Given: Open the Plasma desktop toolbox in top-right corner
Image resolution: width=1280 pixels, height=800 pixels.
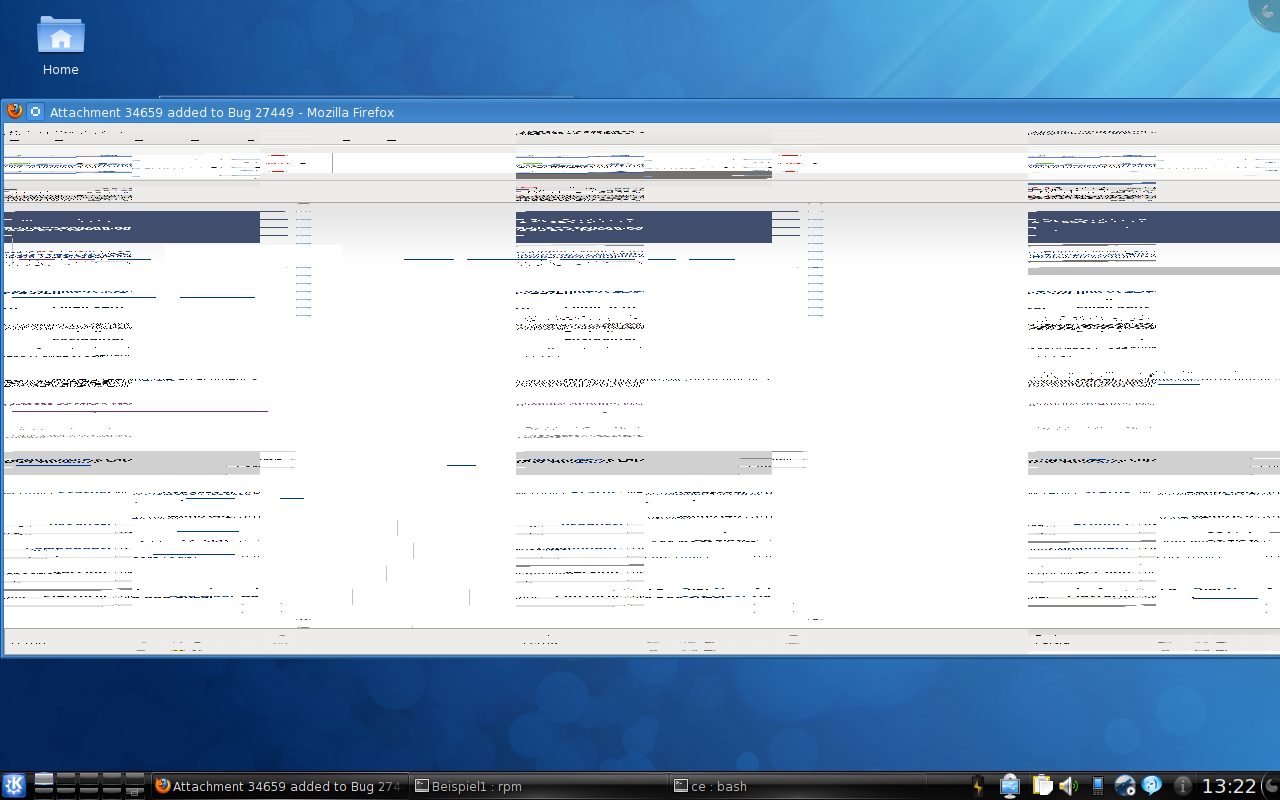Looking at the screenshot, I should 1268,10.
